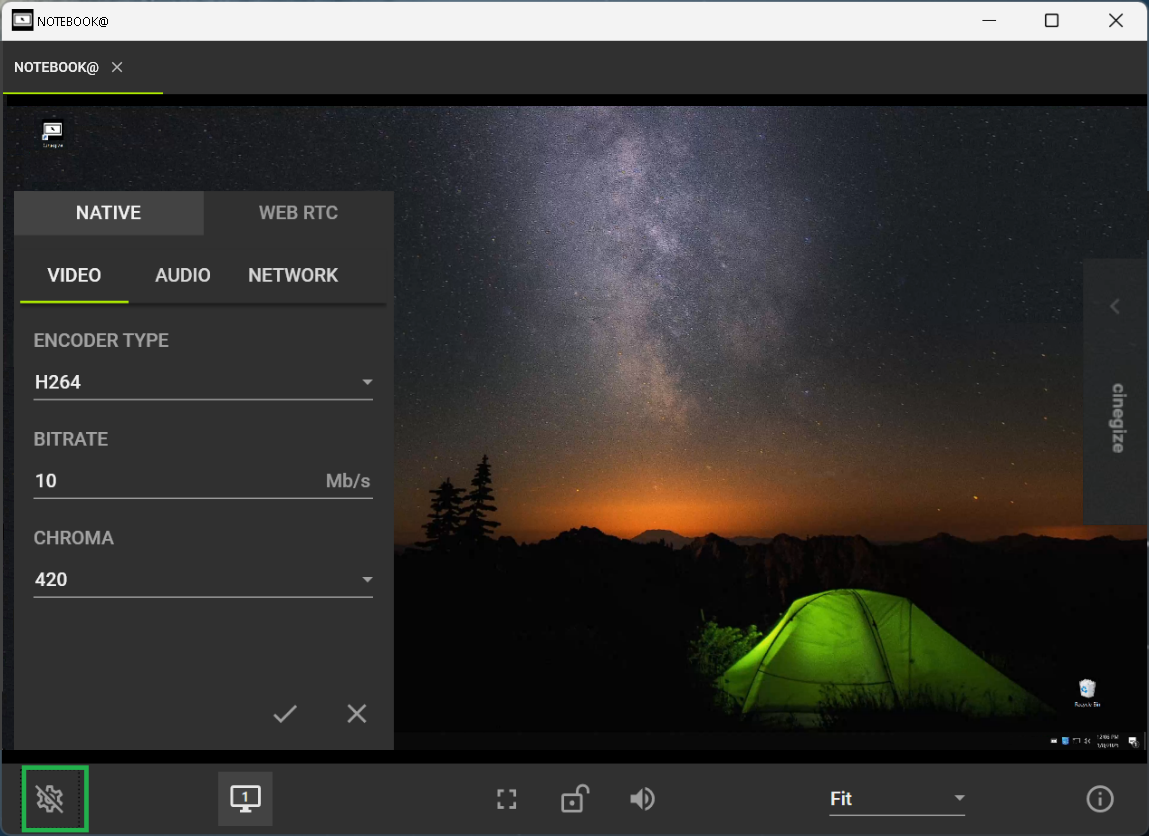Cancel settings with the X icon
This screenshot has width=1149, height=836.
[357, 713]
